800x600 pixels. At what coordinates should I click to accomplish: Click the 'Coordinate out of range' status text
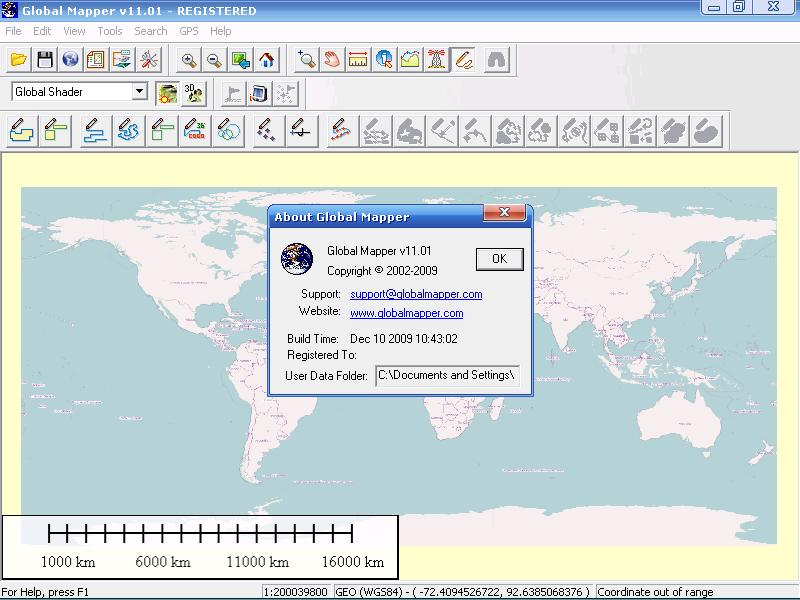point(655,592)
